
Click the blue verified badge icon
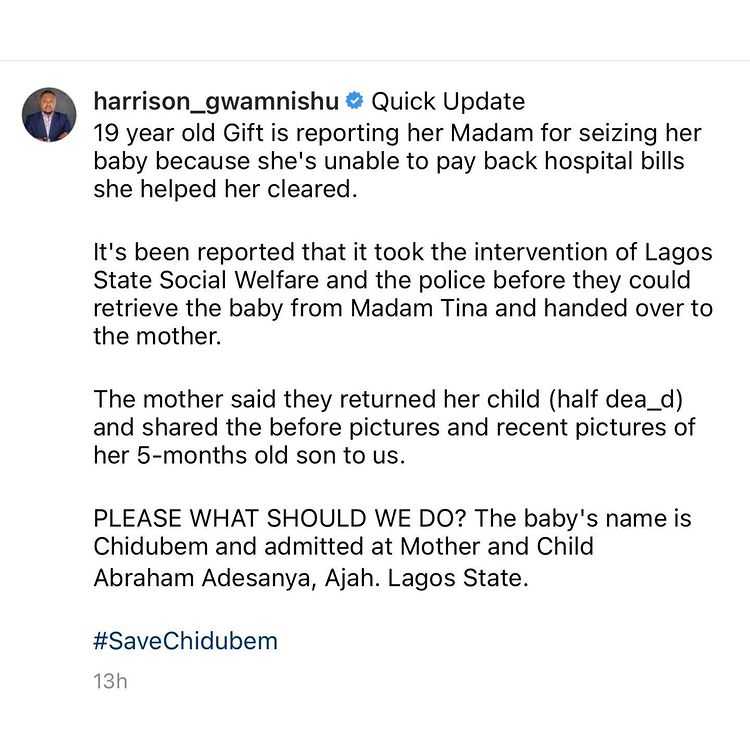pos(355,101)
